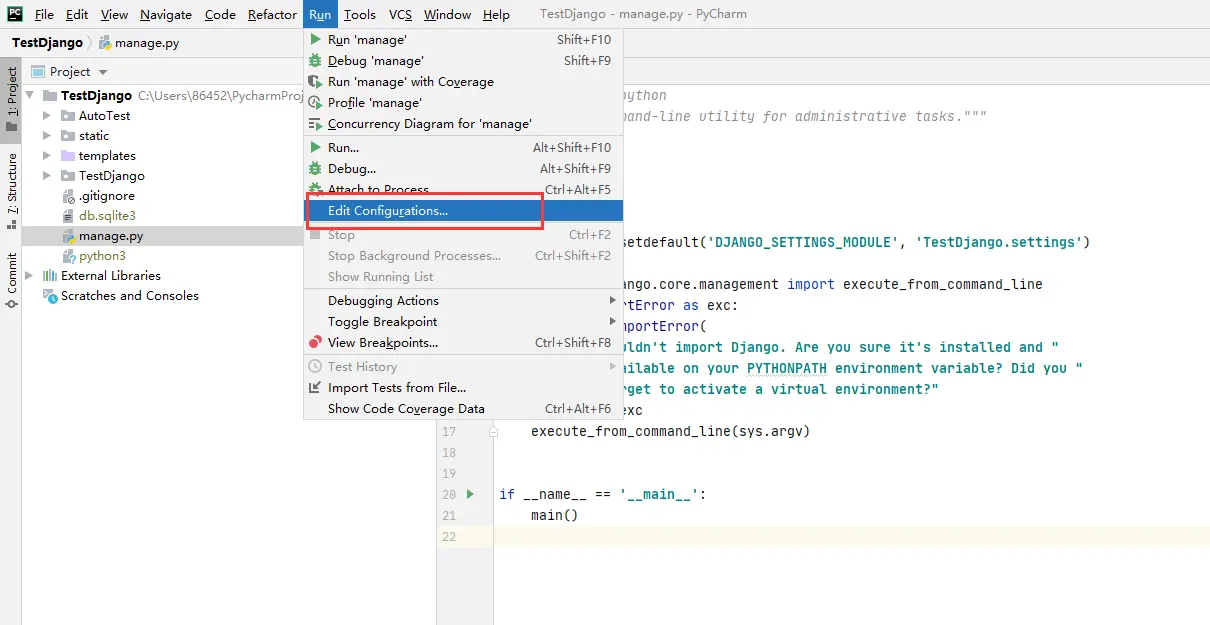Select Run 'manage' menu entry

click(x=463, y=39)
